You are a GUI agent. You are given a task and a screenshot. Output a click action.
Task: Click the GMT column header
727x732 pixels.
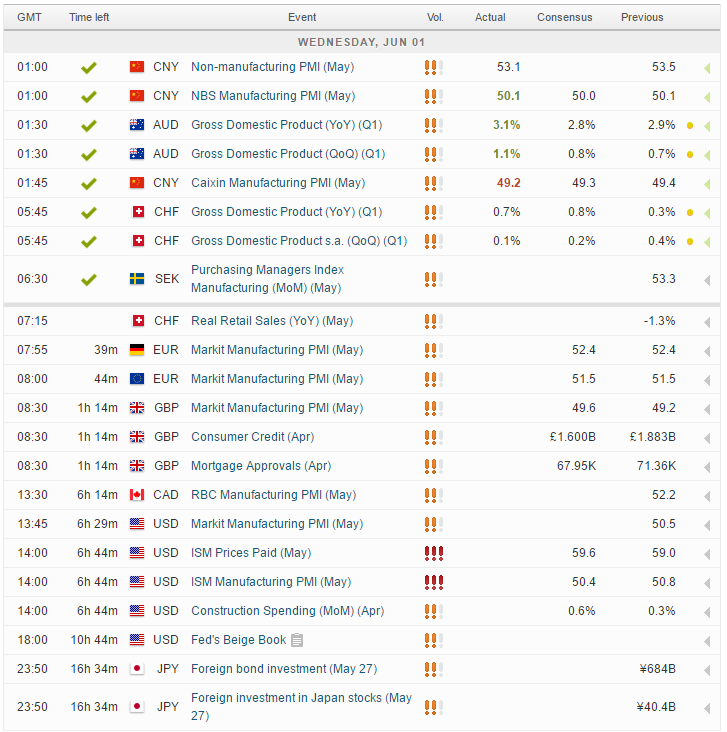[x=29, y=17]
